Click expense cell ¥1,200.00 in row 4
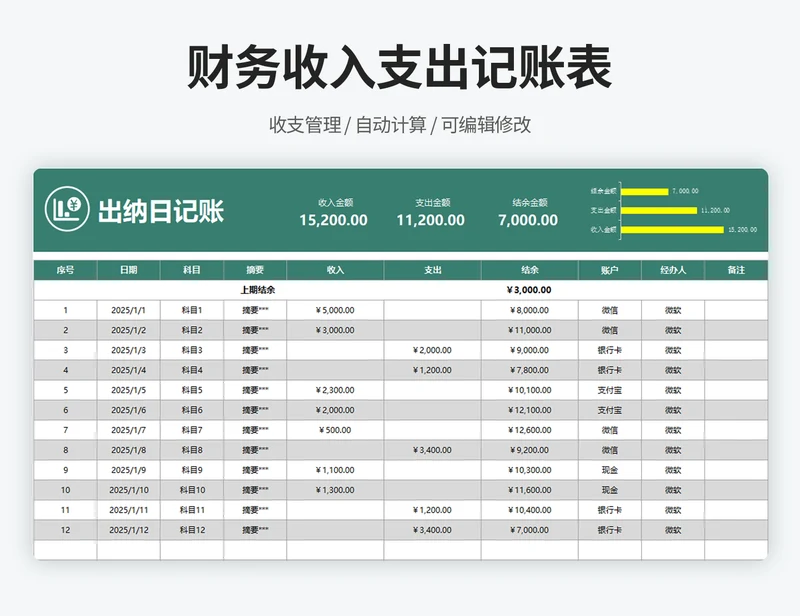This screenshot has width=800, height=616. pos(433,370)
